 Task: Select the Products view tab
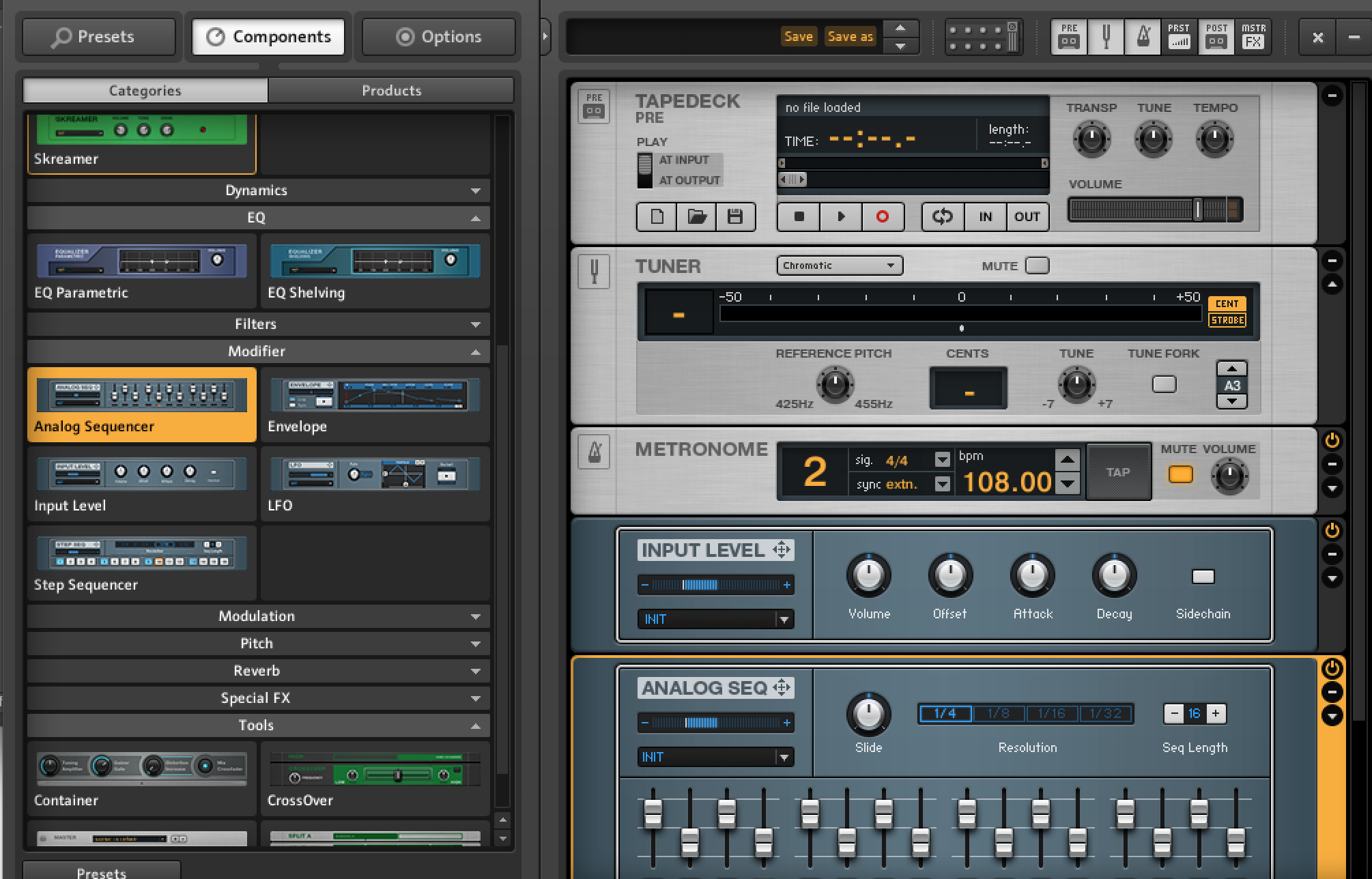tap(391, 90)
